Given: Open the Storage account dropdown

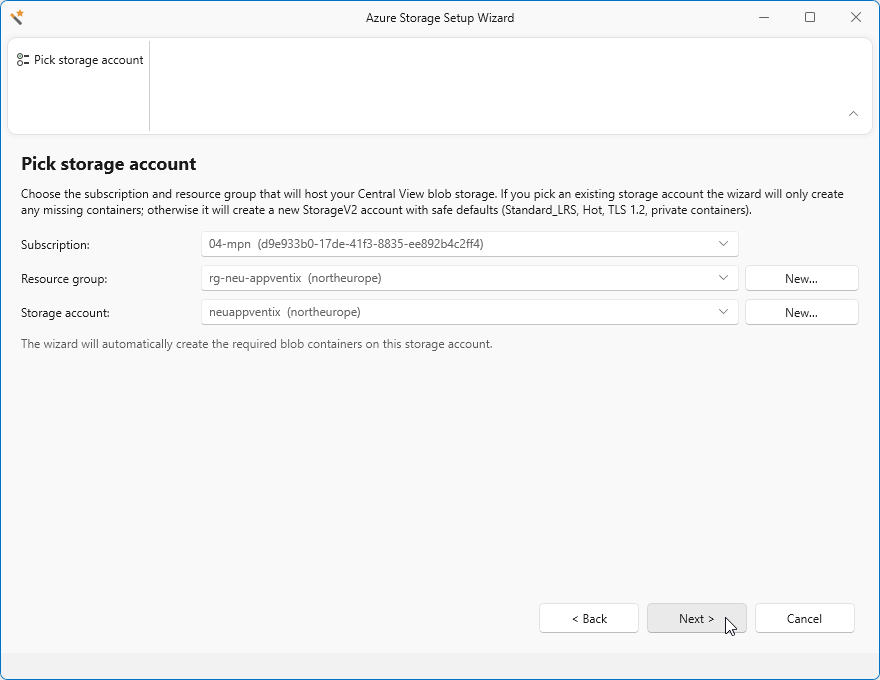Looking at the screenshot, I should click(470, 312).
